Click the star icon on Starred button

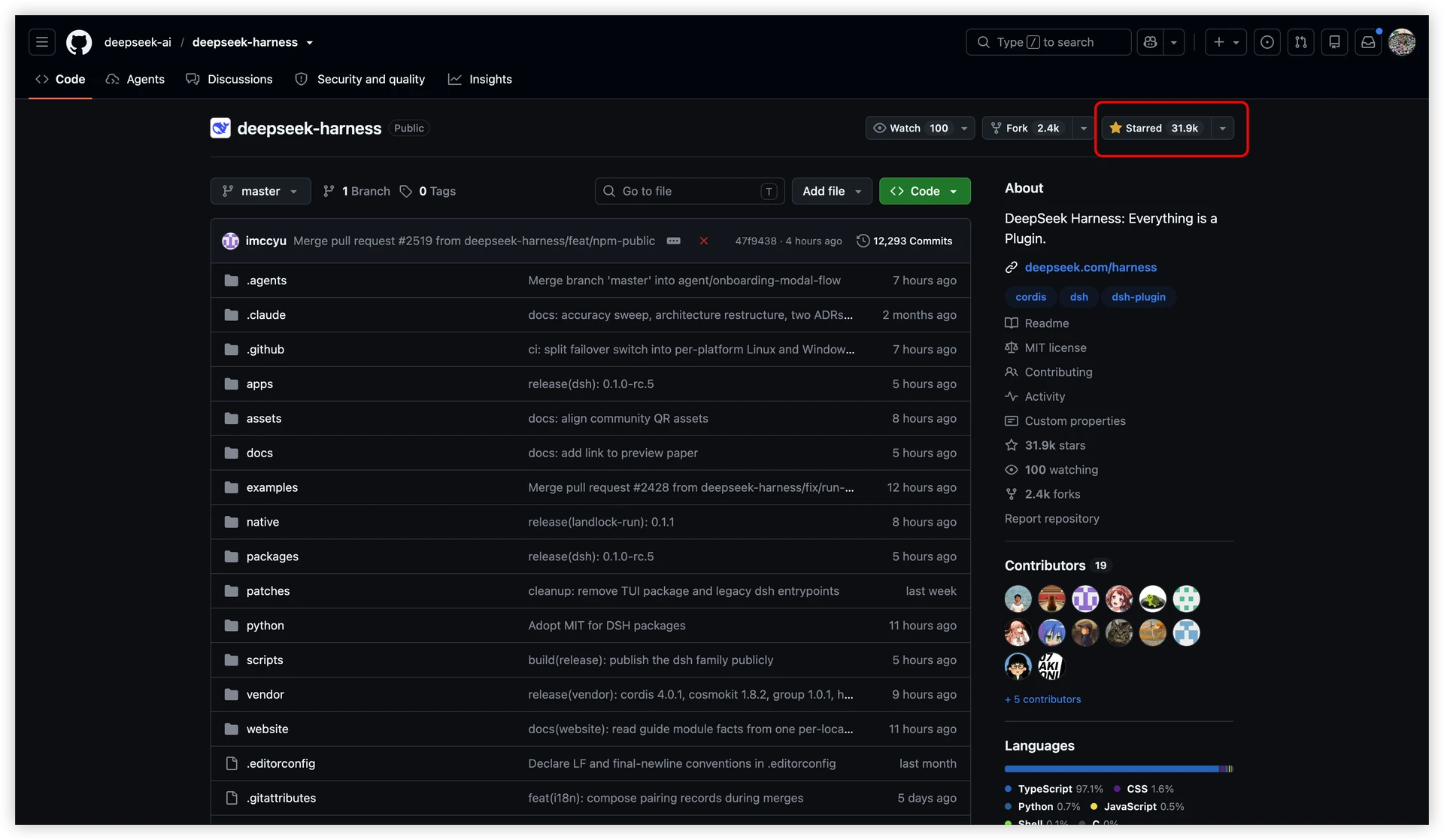point(1116,128)
